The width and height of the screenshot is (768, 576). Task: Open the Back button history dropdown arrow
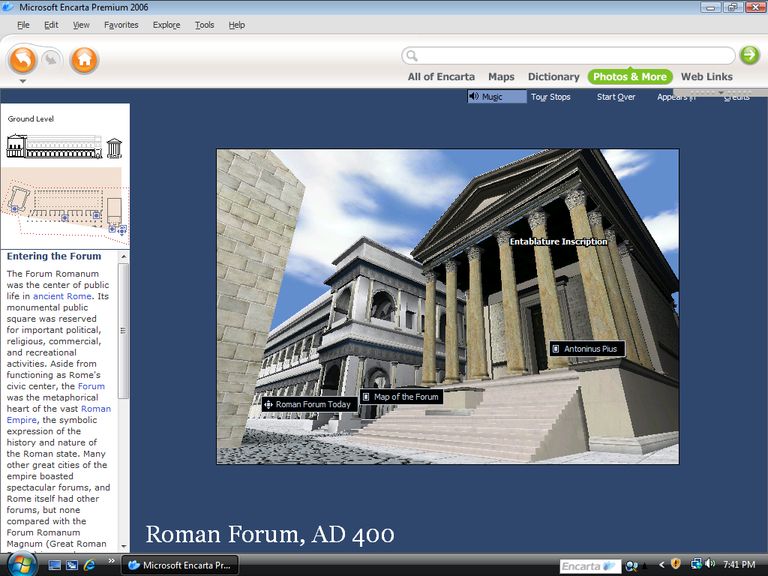23,81
